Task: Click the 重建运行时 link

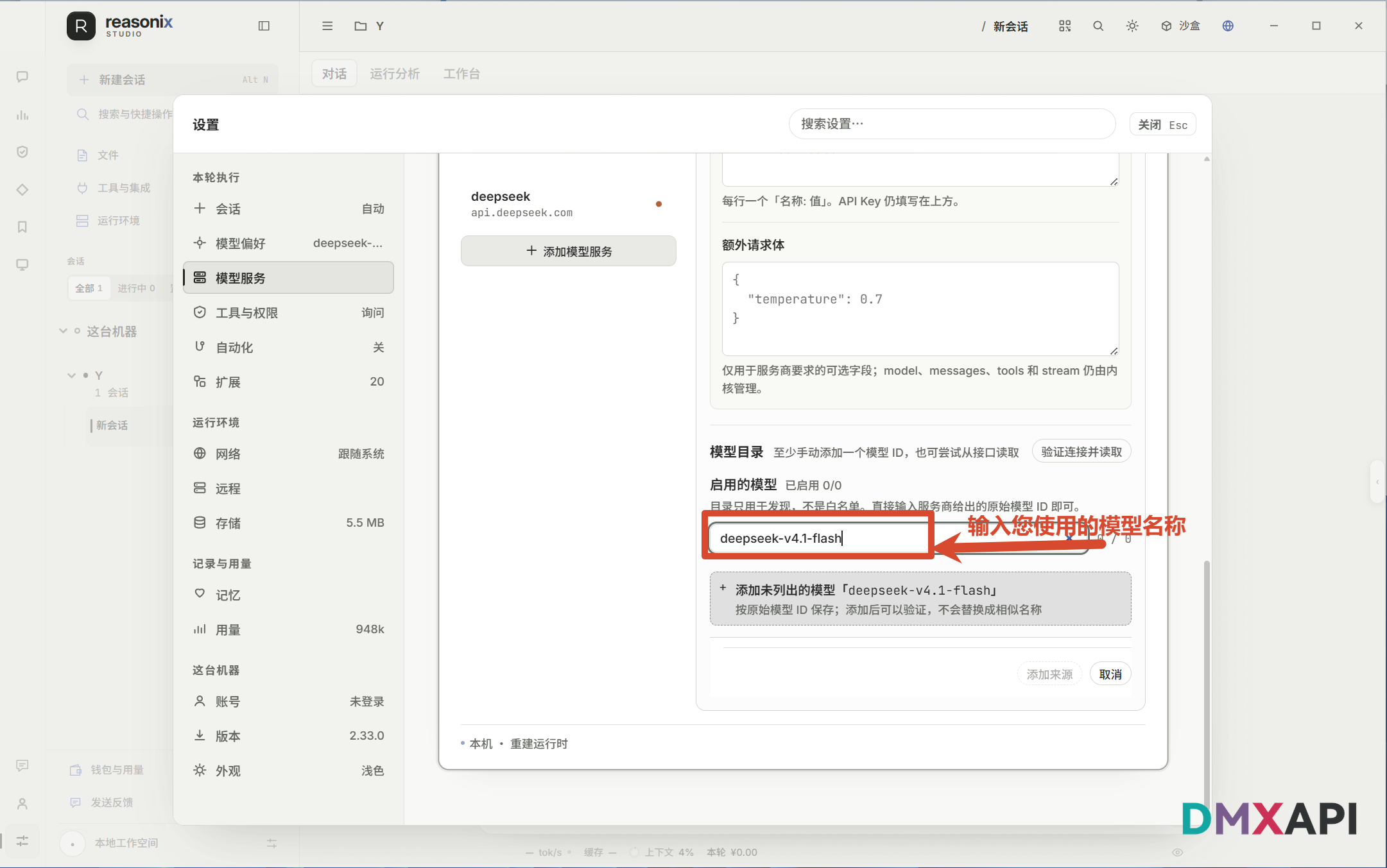Action: [538, 744]
